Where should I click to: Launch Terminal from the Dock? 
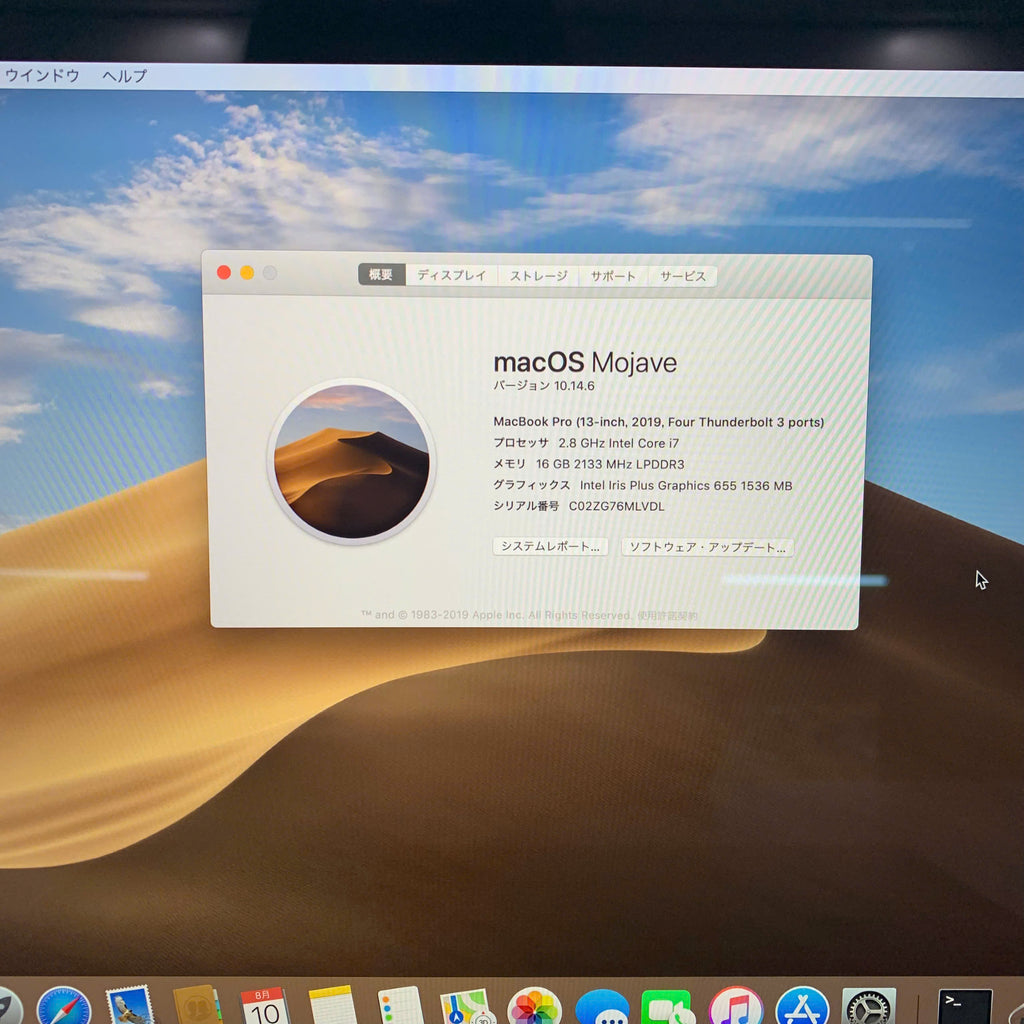965,1008
